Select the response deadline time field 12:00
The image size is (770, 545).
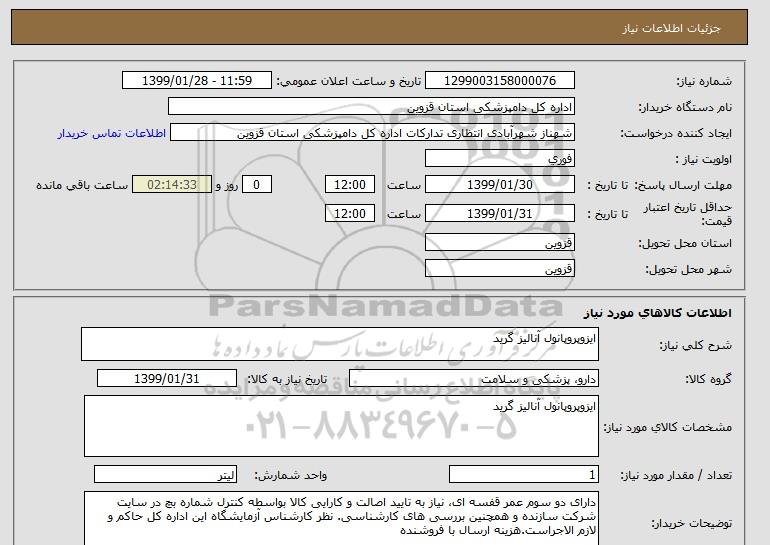[x=350, y=185]
